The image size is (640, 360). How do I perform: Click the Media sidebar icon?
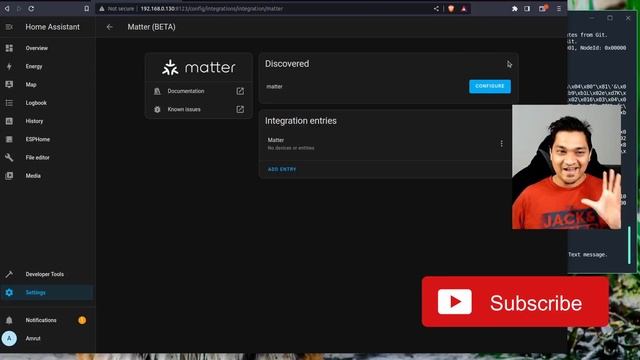(9, 176)
